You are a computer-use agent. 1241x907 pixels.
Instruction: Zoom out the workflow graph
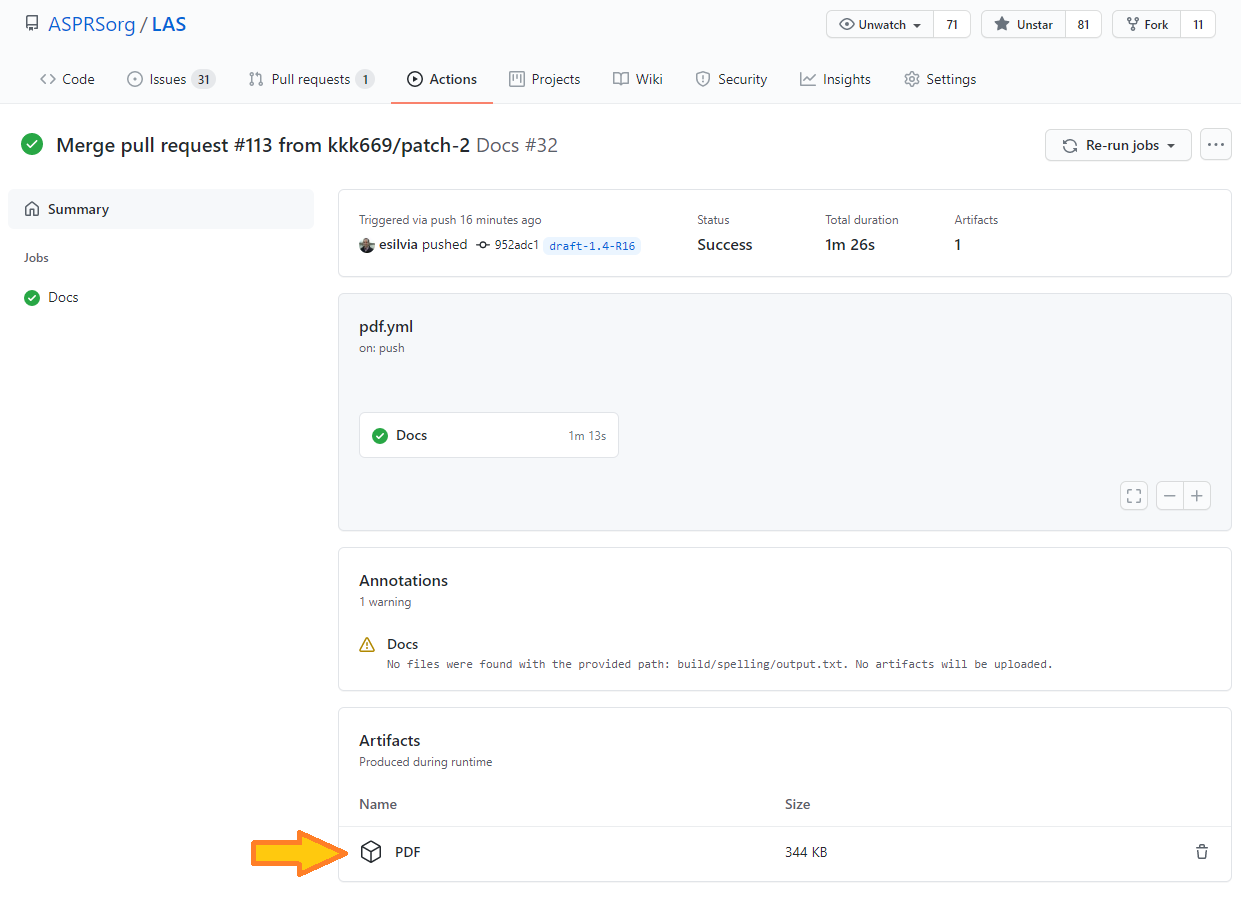[x=1170, y=496]
